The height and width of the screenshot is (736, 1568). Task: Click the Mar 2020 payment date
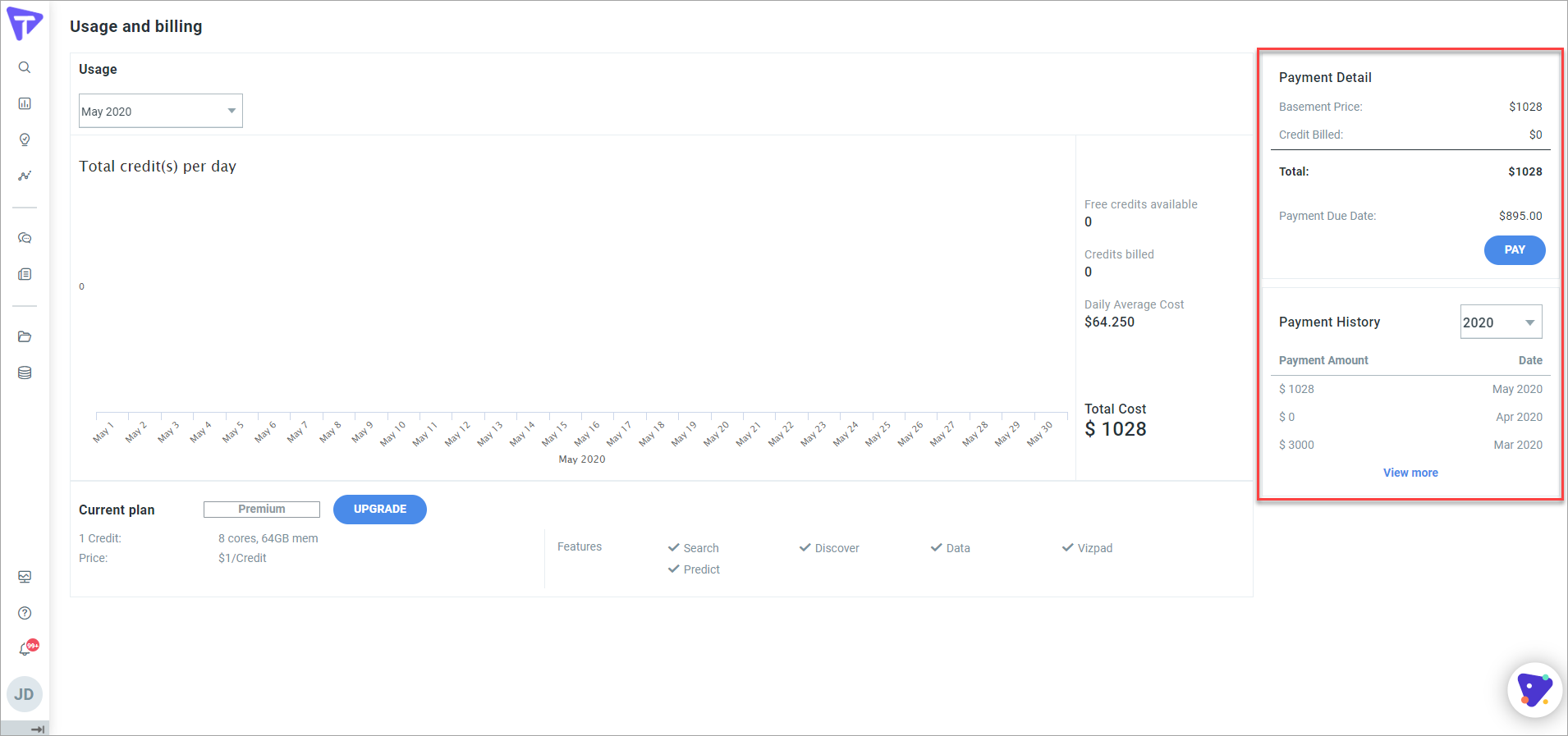tap(1518, 445)
